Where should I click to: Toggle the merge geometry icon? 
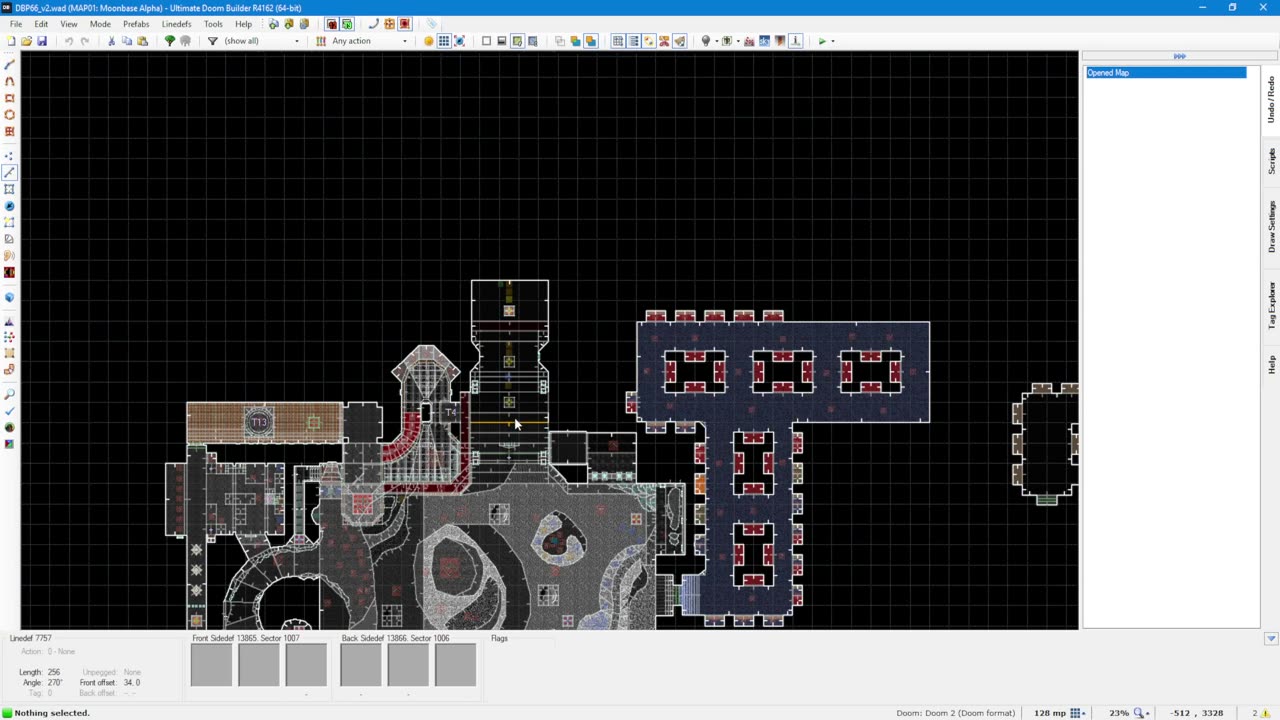(459, 41)
